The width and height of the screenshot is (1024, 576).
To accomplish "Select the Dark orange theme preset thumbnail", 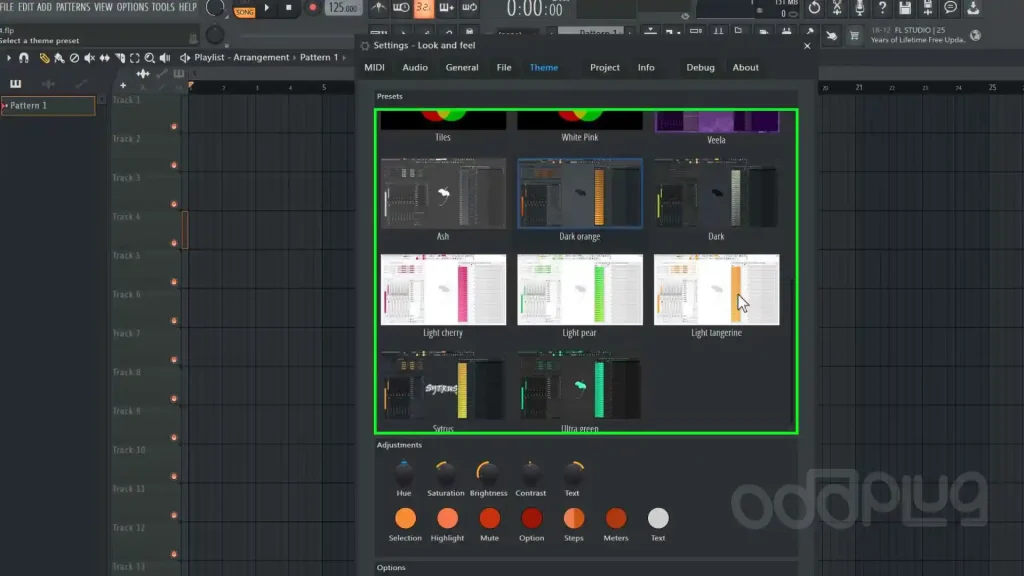I will pyautogui.click(x=580, y=193).
